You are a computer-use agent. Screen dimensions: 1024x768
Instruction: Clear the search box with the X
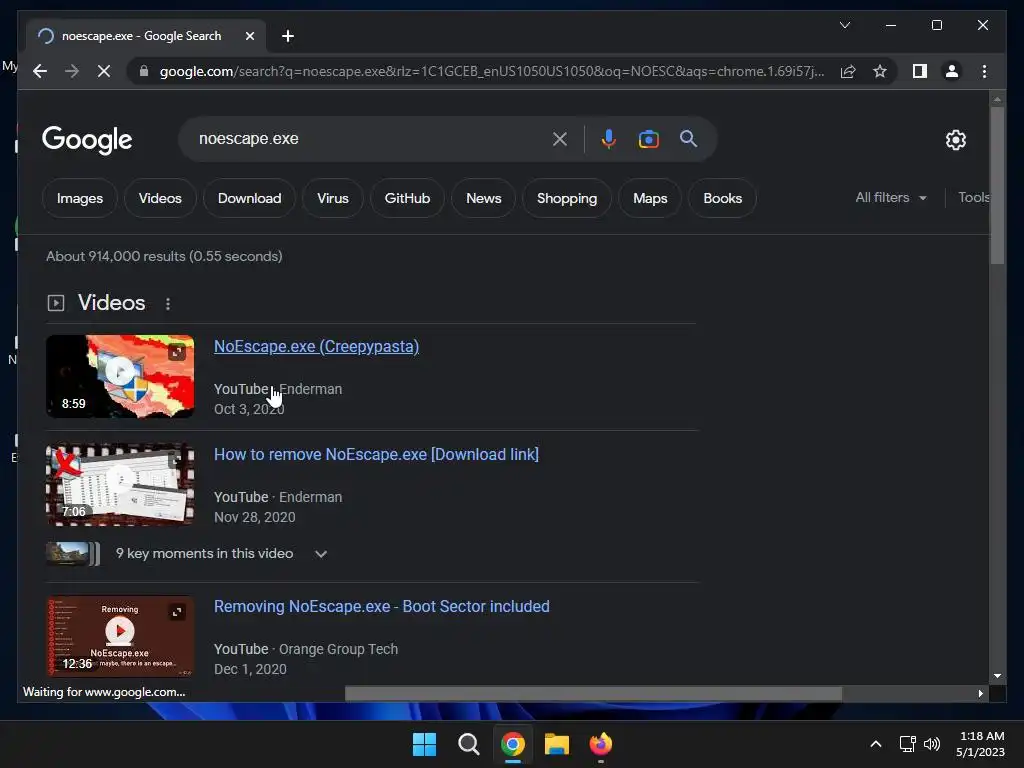(x=560, y=138)
